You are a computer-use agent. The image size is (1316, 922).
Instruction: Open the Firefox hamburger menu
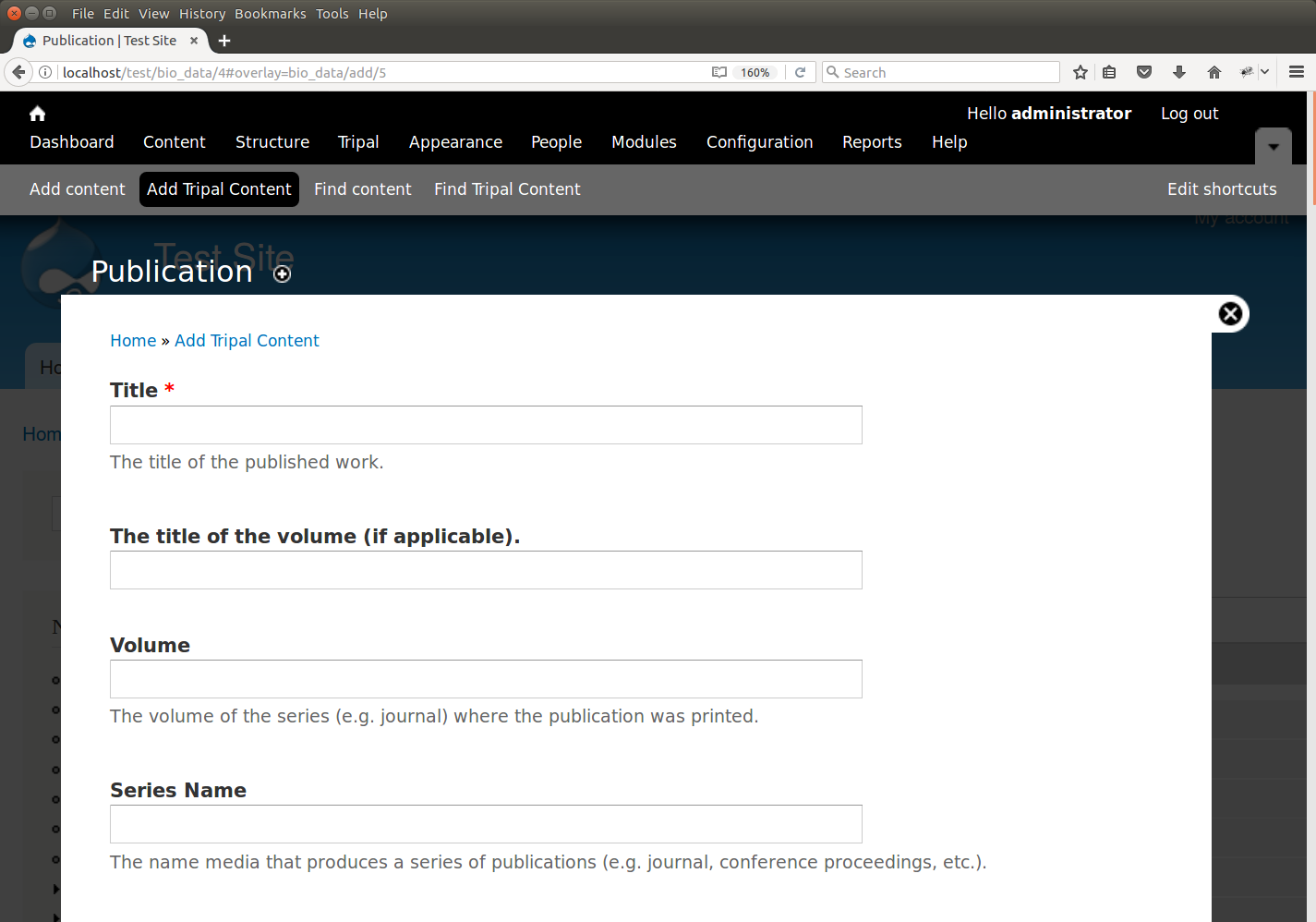1296,72
